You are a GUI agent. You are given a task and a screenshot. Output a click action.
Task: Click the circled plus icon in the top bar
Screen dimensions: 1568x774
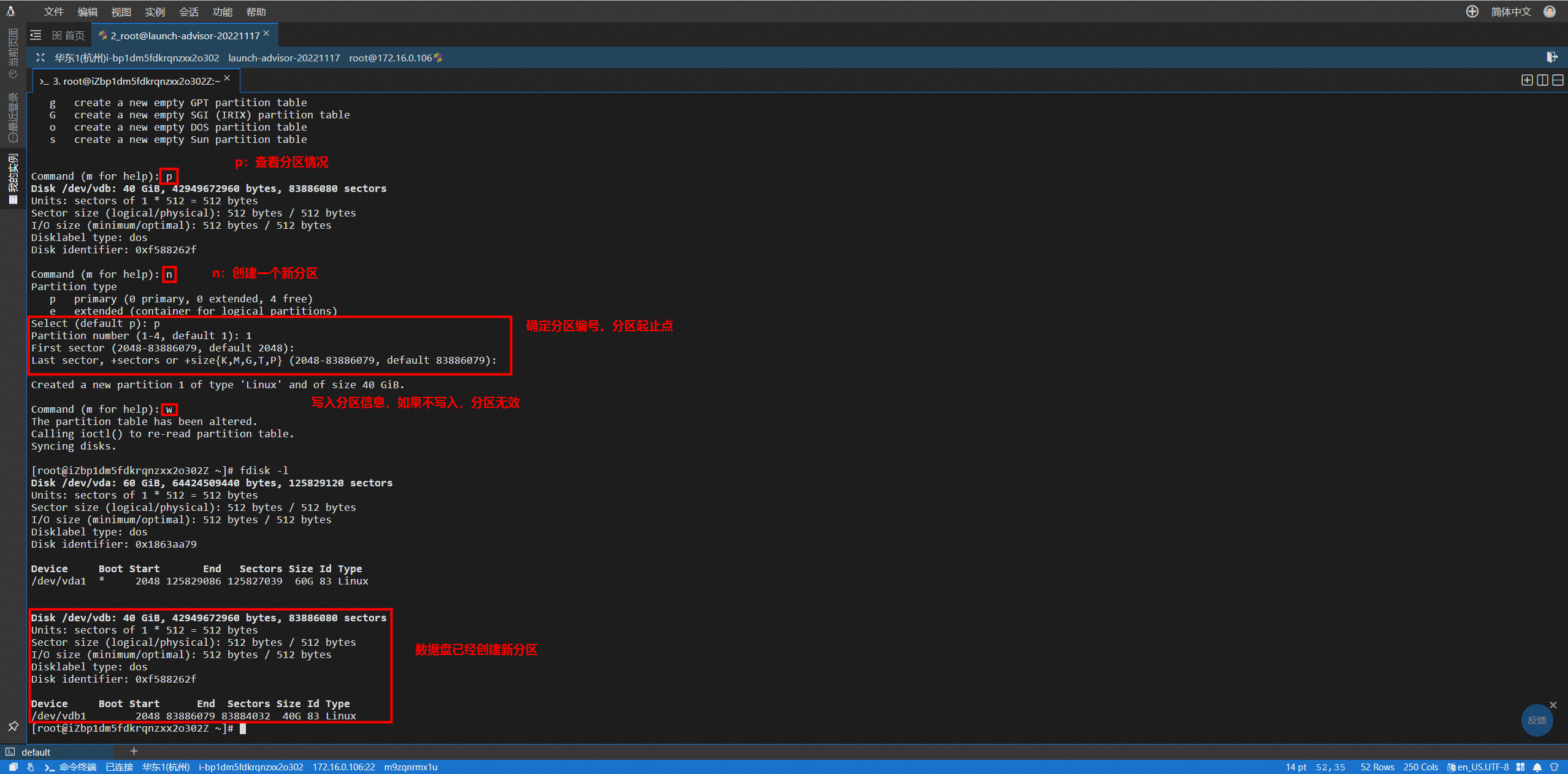pyautogui.click(x=1472, y=12)
